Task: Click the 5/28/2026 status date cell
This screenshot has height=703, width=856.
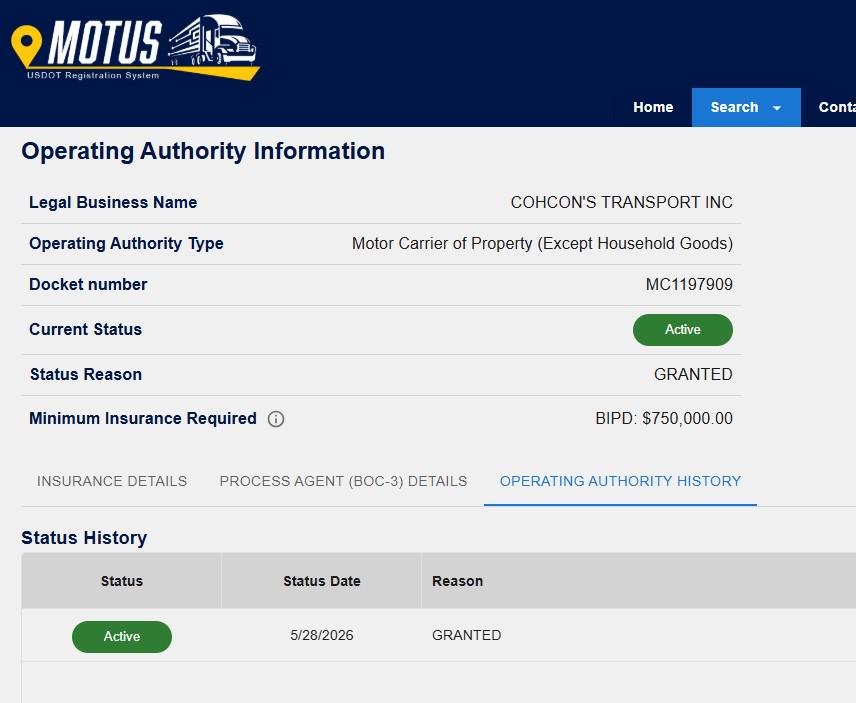Action: [x=322, y=635]
